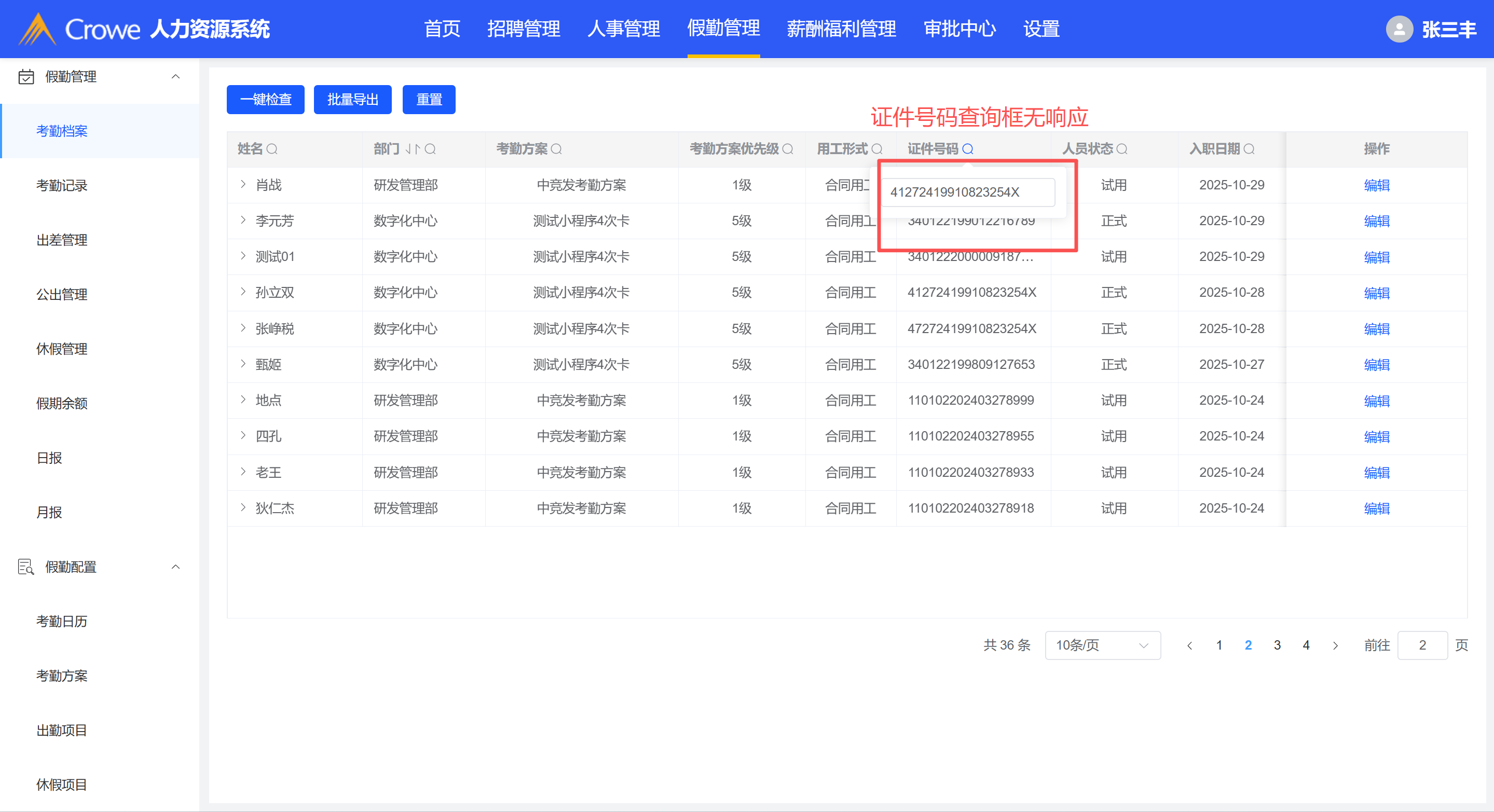Open the 10条/页 page size dropdown
The height and width of the screenshot is (812, 1494).
point(1102,645)
